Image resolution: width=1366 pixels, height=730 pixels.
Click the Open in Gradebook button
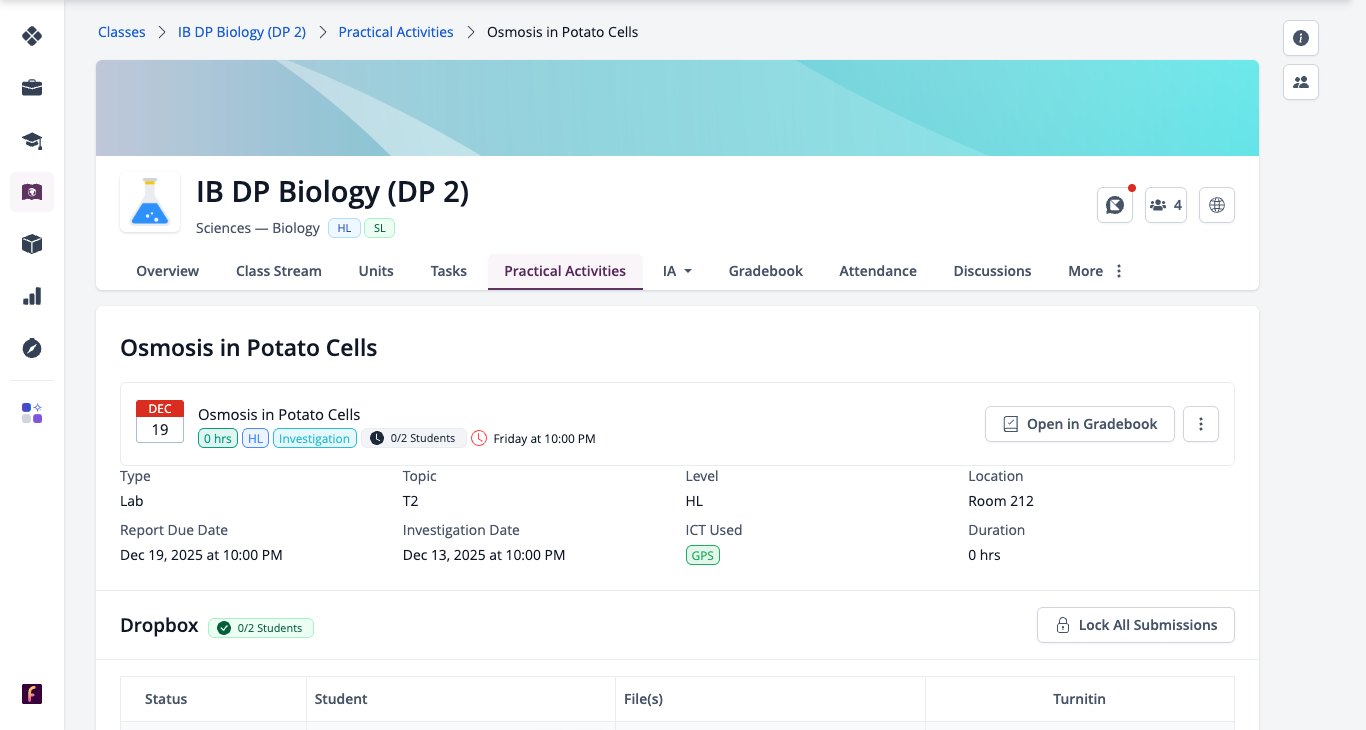click(1080, 424)
